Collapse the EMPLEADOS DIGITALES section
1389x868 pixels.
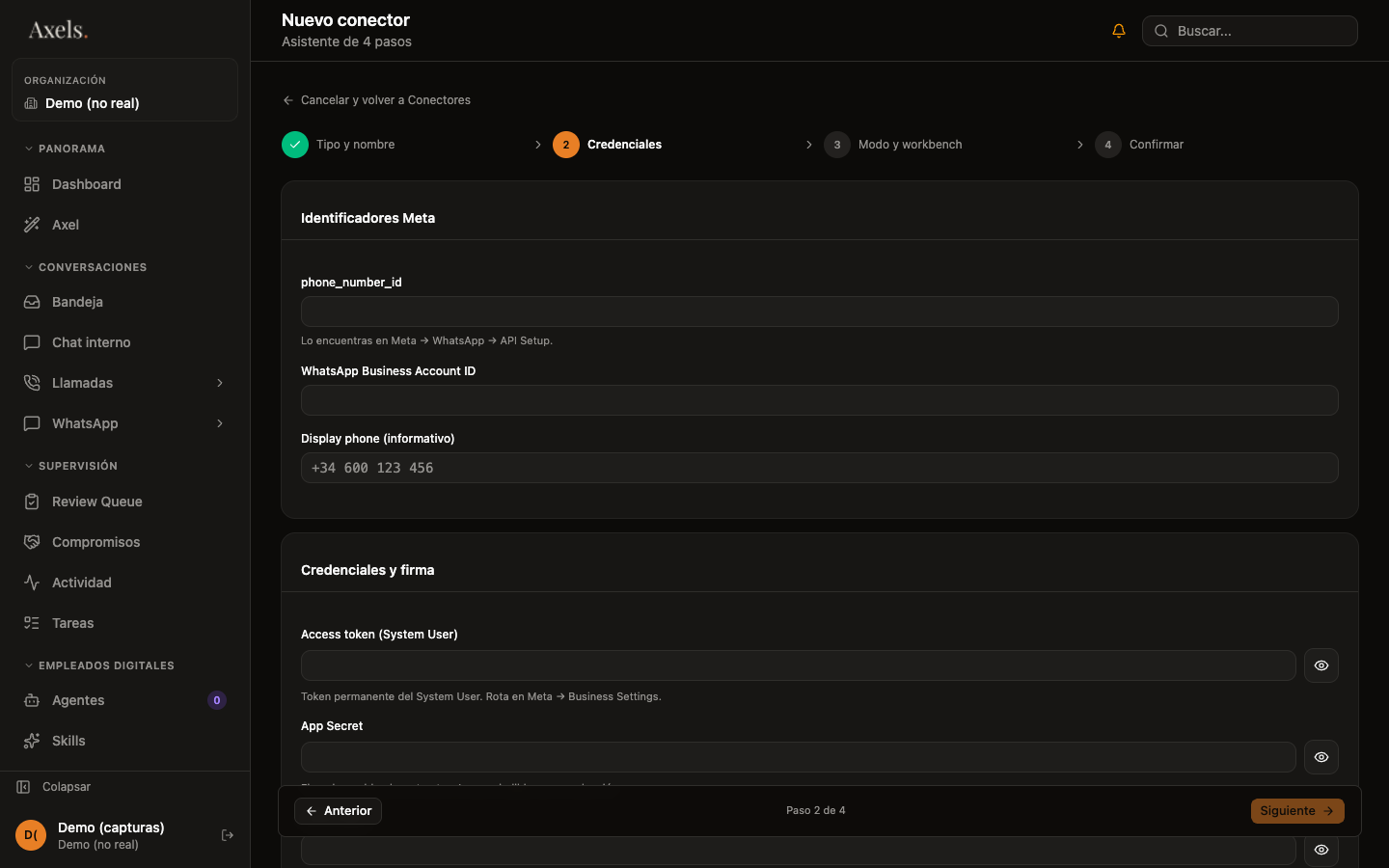click(x=98, y=665)
